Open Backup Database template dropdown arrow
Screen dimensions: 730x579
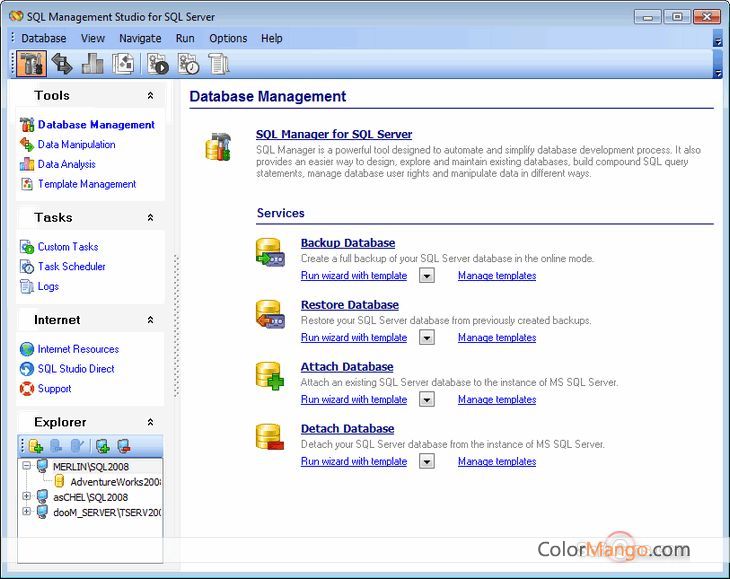coord(426,276)
